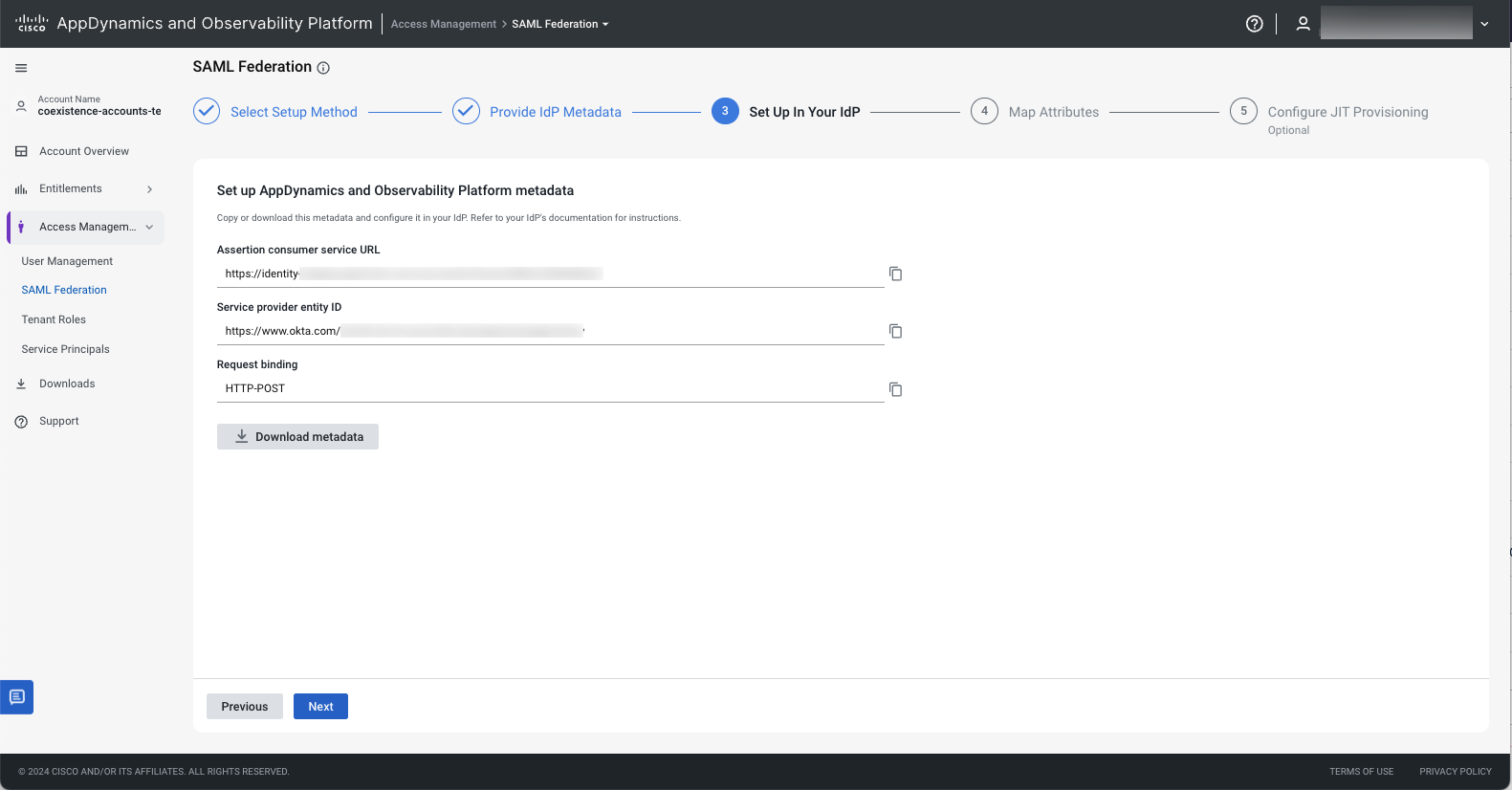The height and width of the screenshot is (790, 1512).
Task: Click the Cisco logo in the header
Action: coord(32,23)
